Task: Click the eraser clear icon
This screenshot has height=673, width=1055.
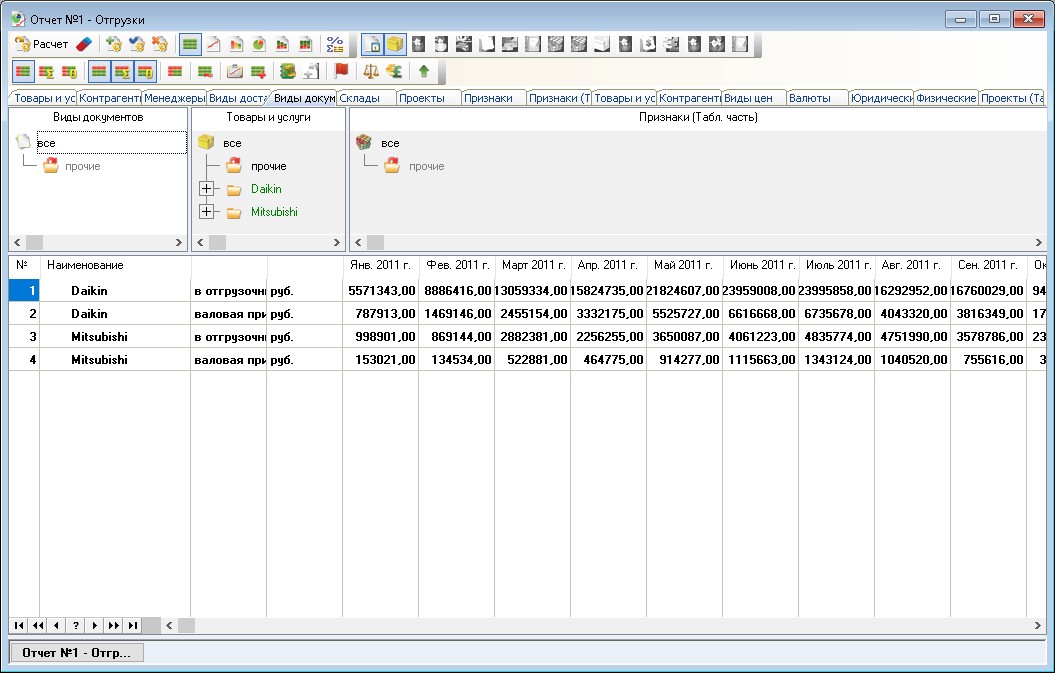Action: 84,44
